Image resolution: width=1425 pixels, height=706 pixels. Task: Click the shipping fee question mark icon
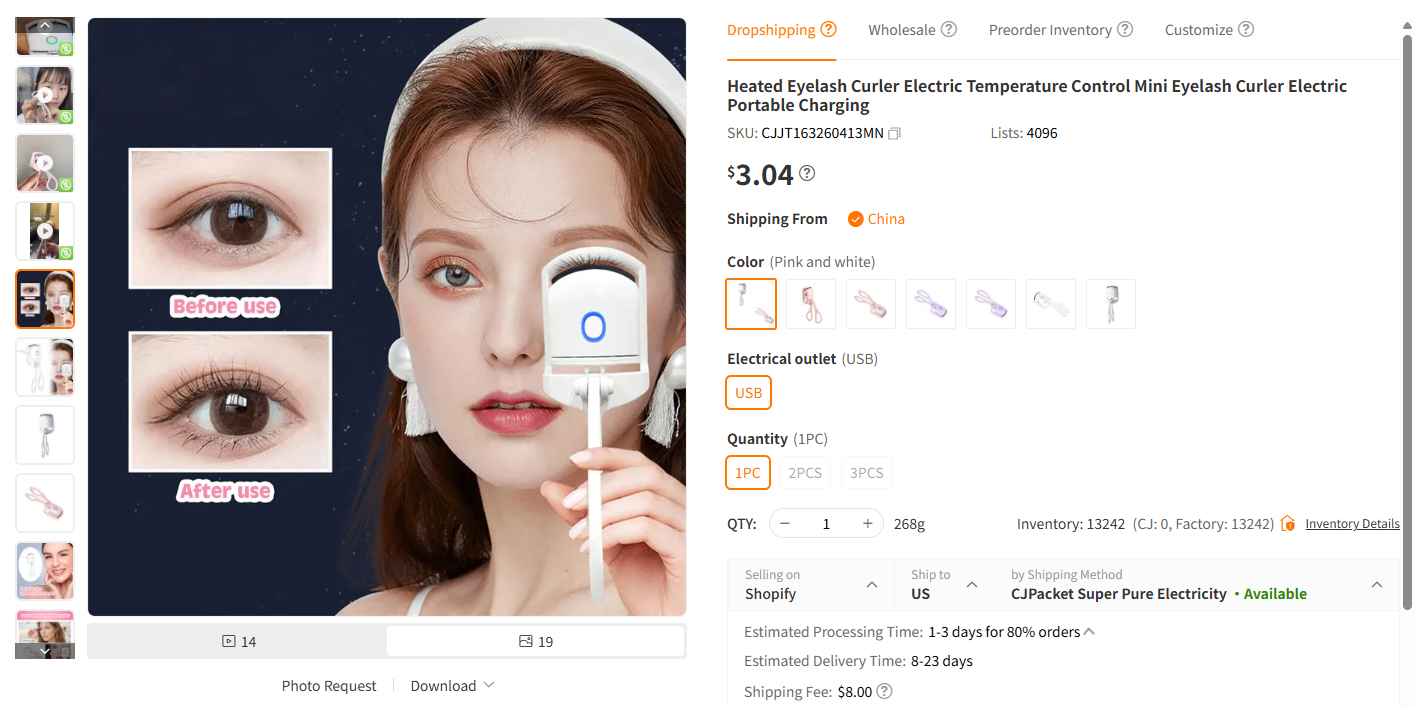[x=884, y=691]
